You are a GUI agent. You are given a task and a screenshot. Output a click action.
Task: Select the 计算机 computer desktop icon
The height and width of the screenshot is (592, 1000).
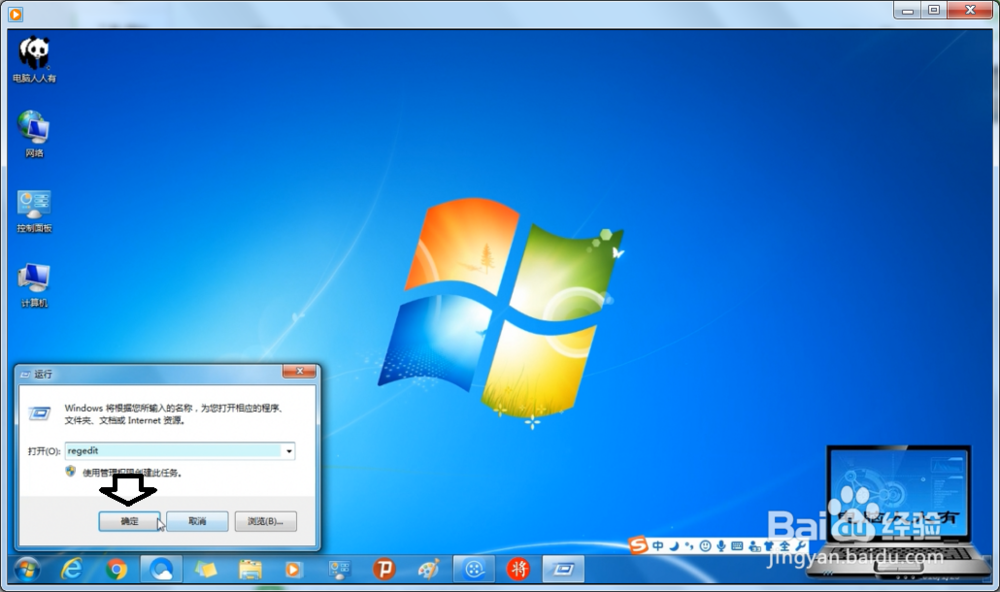34,285
